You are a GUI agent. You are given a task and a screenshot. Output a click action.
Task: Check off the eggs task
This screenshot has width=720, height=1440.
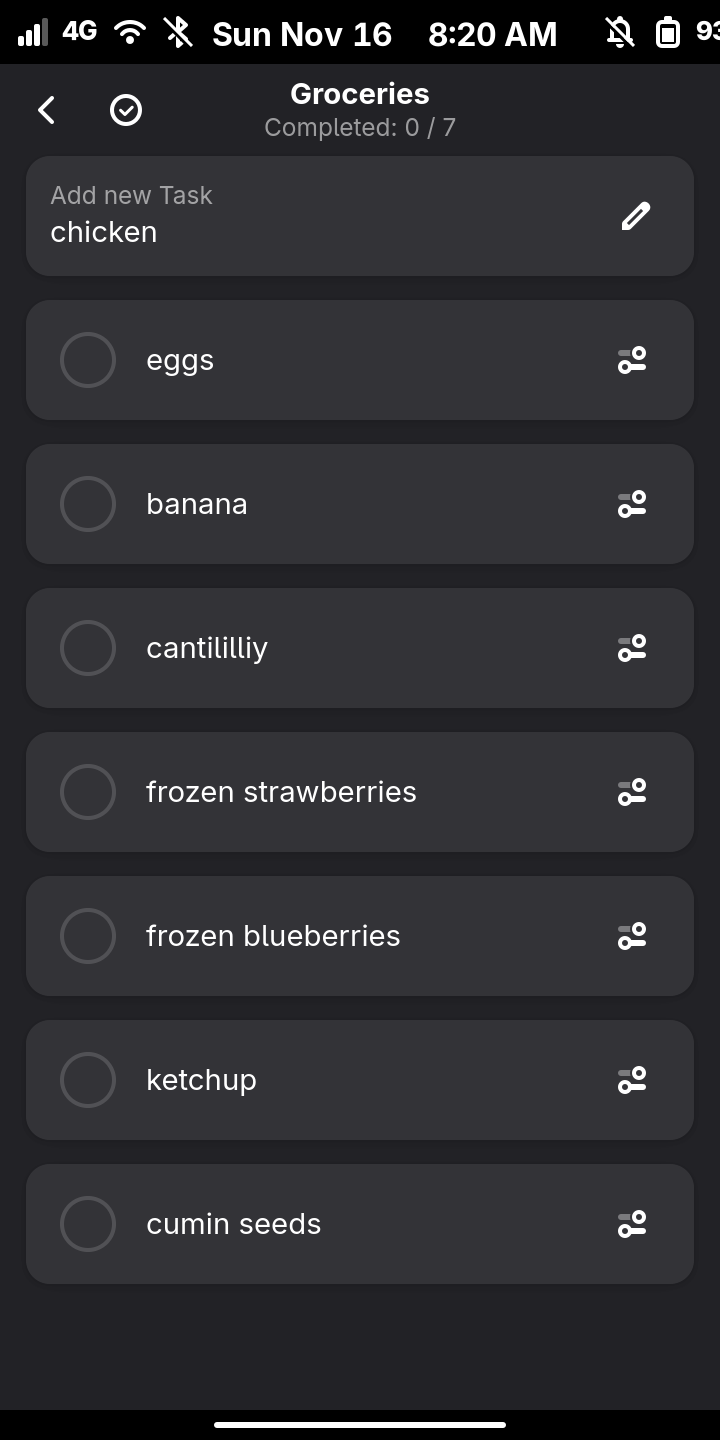pos(88,360)
